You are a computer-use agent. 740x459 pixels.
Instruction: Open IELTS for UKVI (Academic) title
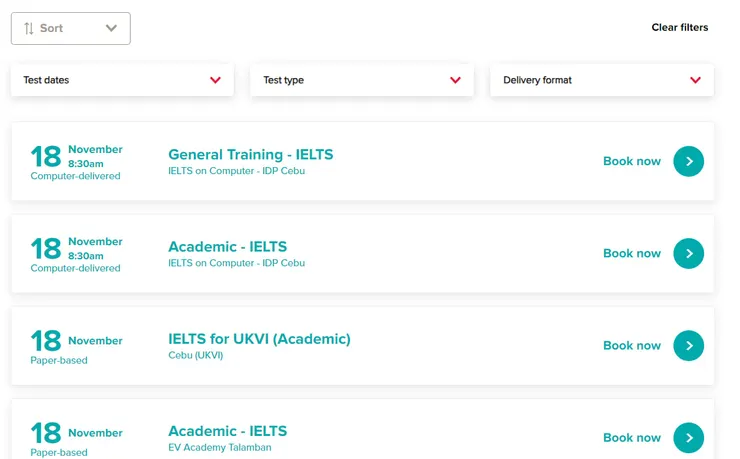(x=260, y=339)
